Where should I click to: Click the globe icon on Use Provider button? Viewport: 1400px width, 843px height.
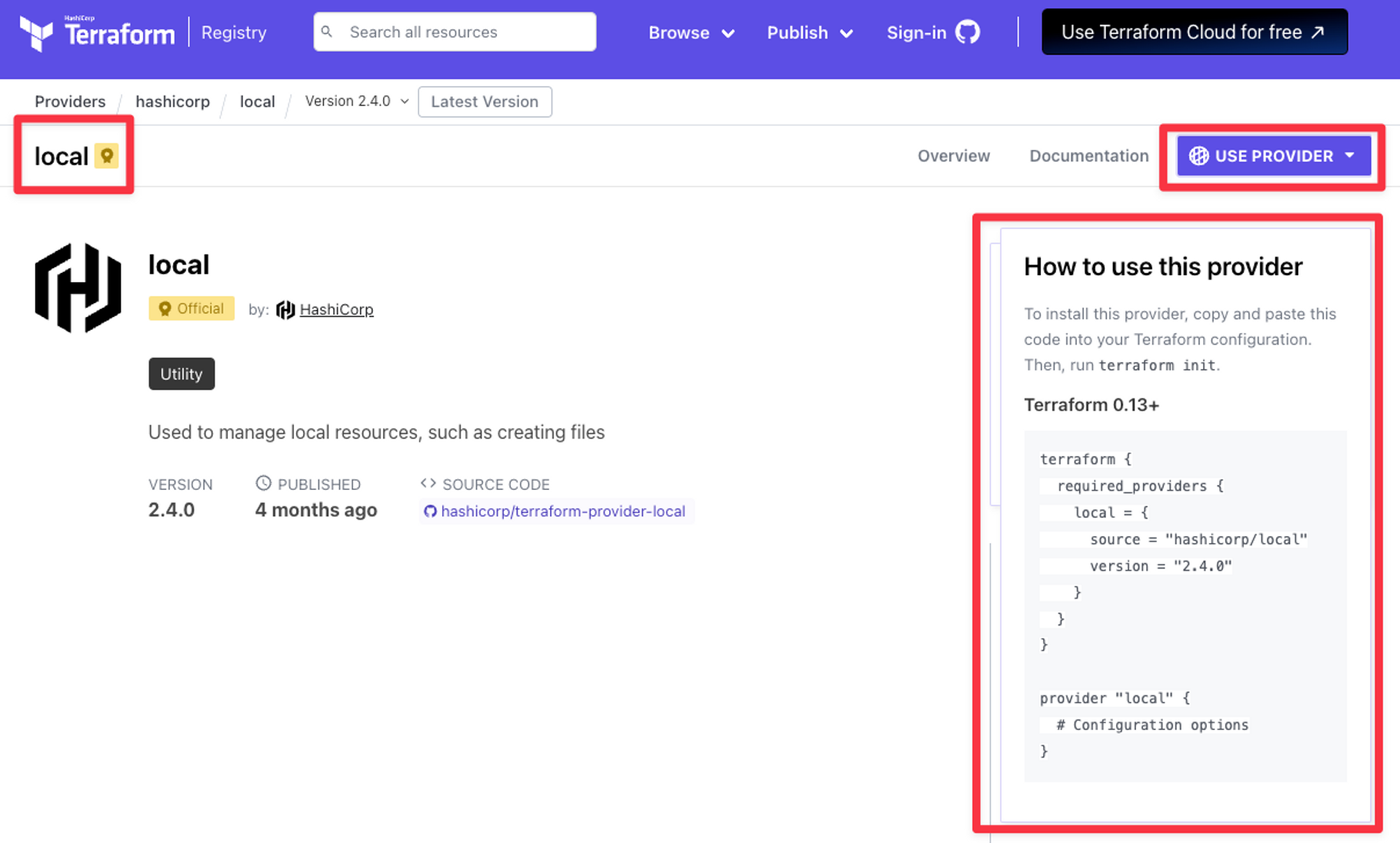(1198, 155)
